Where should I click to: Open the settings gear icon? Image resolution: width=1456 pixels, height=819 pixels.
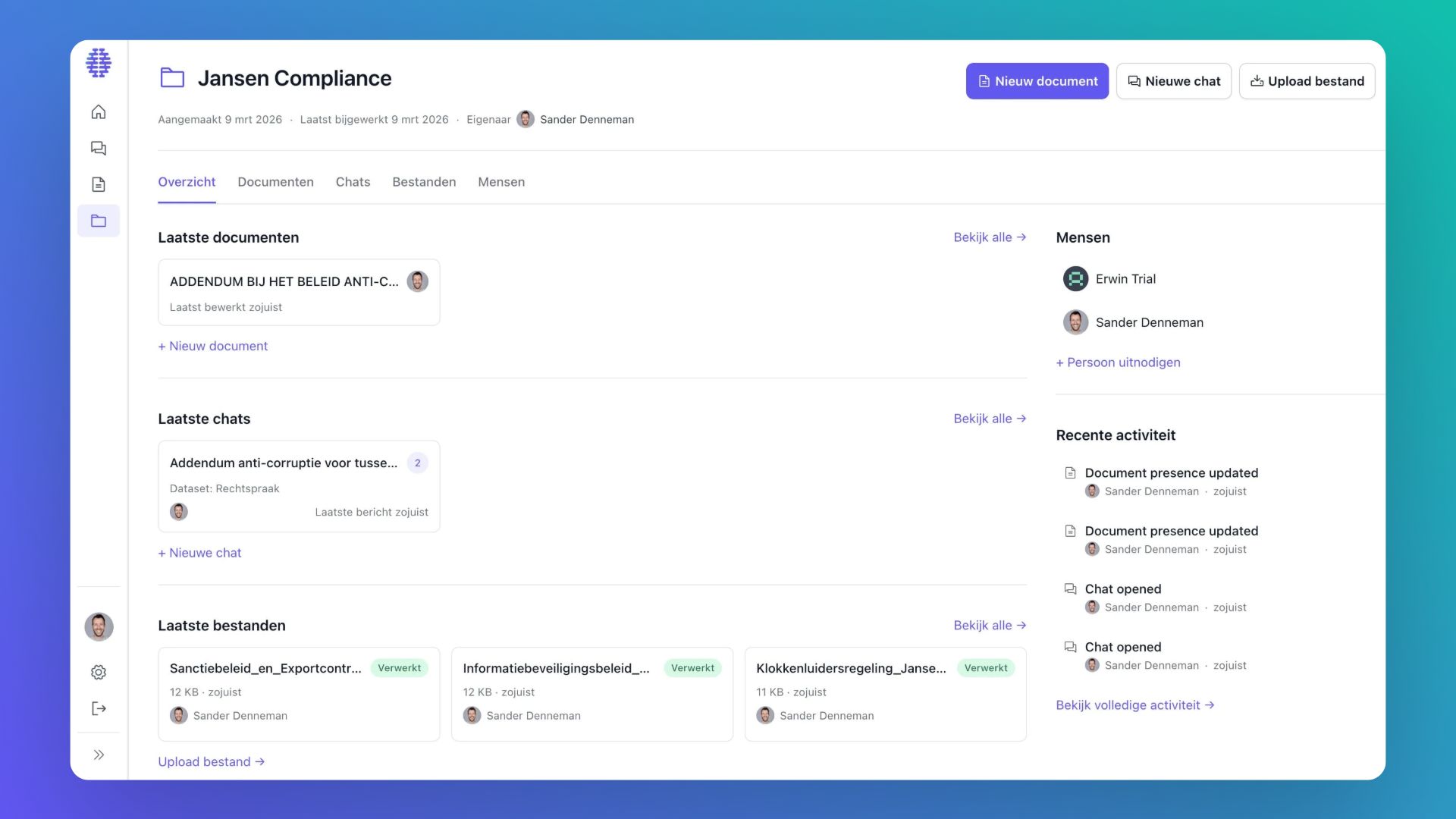click(99, 672)
